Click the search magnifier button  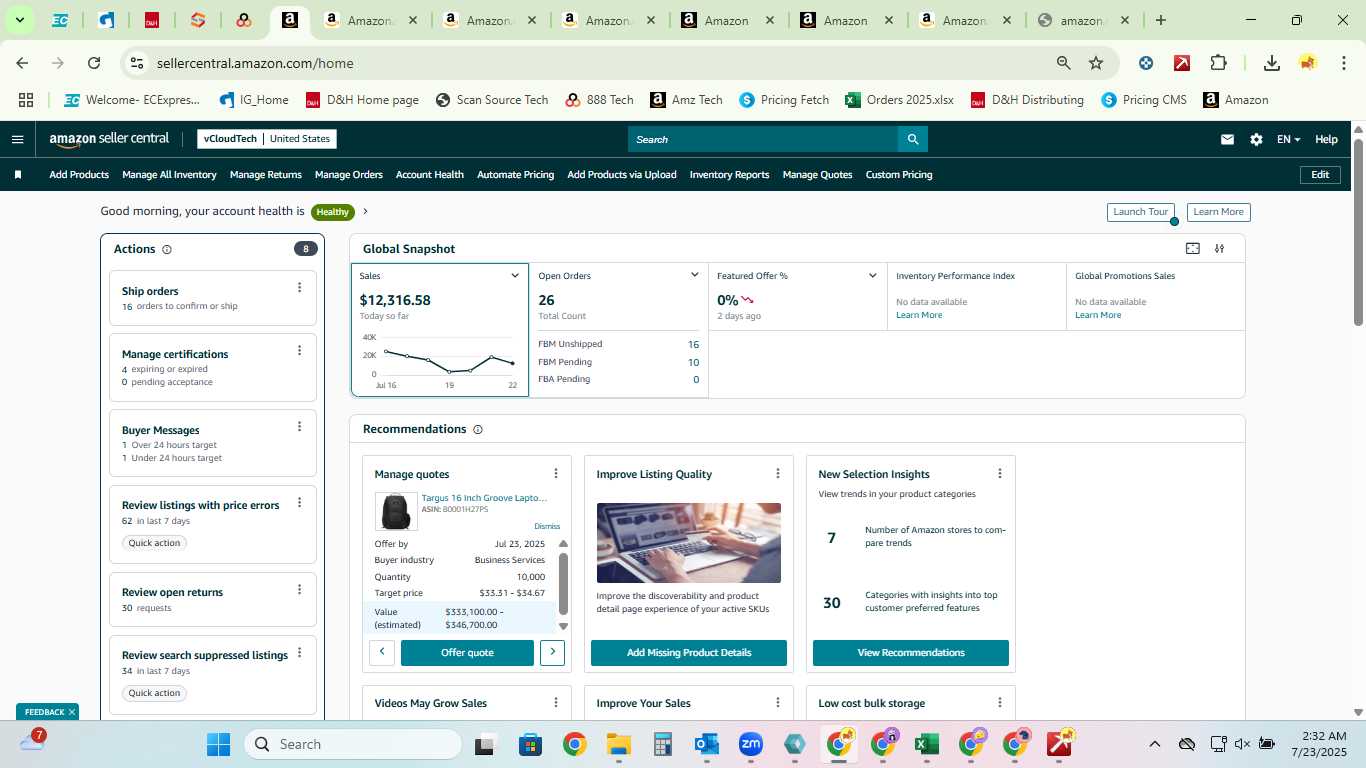[912, 139]
